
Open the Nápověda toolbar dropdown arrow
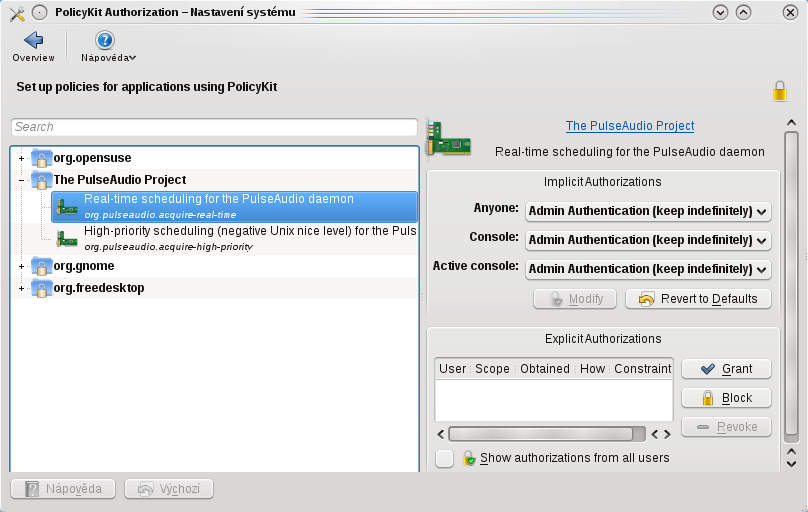click(133, 58)
